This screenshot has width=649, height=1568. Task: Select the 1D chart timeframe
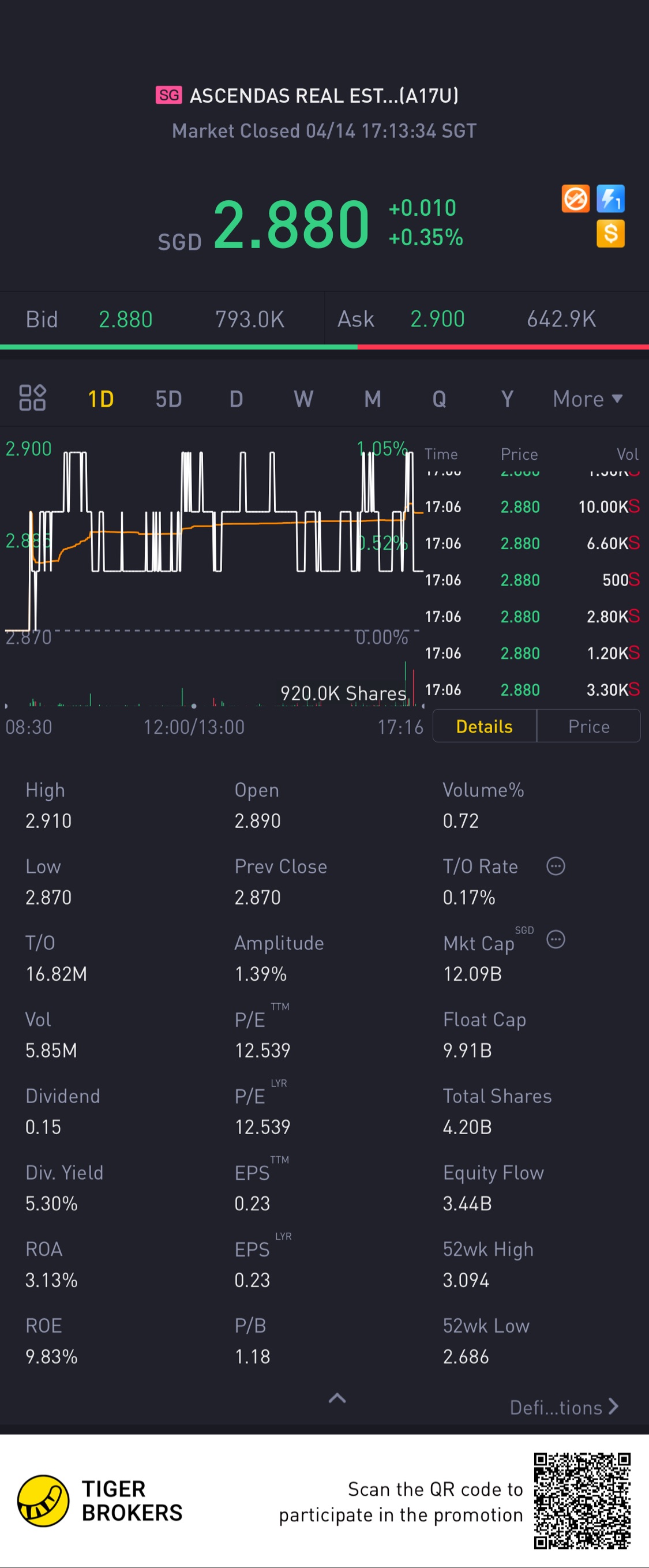(x=100, y=399)
